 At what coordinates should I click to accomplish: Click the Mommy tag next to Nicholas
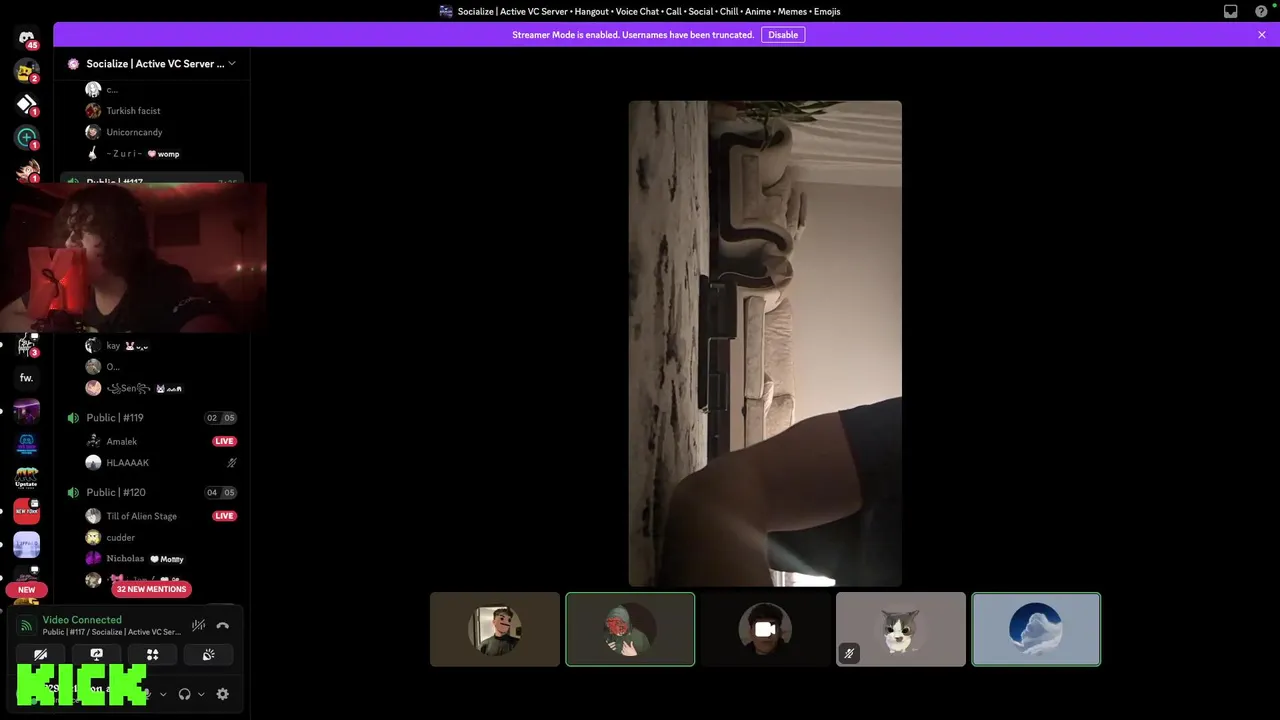(168, 559)
